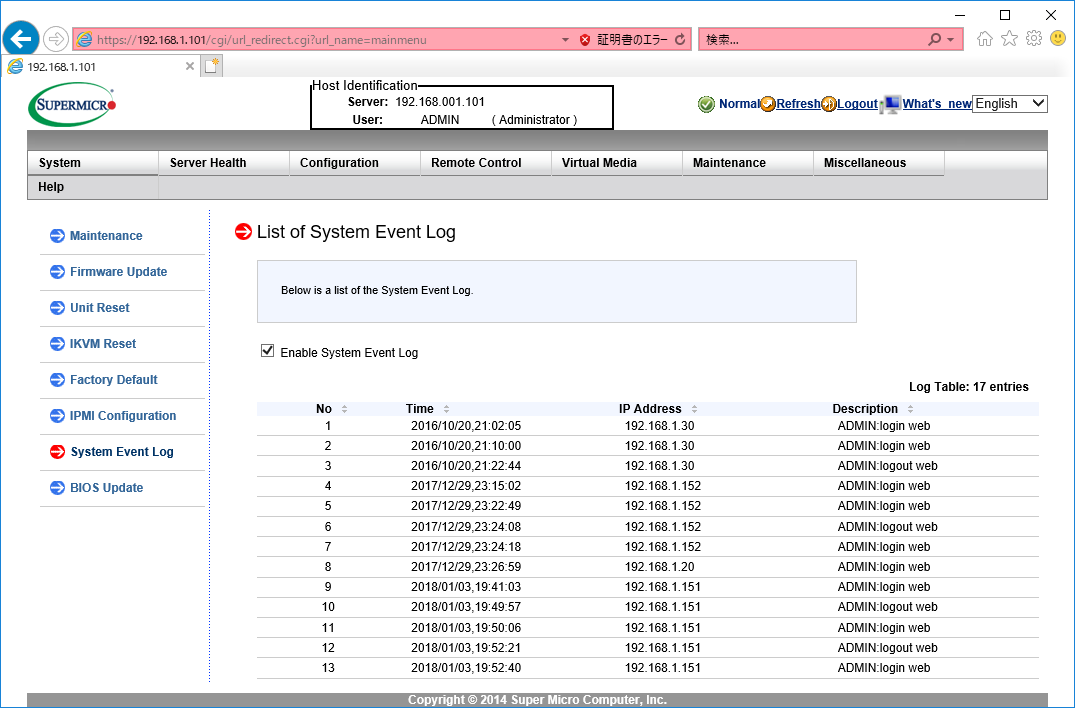Screen dimensions: 1075x708
Task: Open Factory Default sidebar link
Action: (114, 380)
